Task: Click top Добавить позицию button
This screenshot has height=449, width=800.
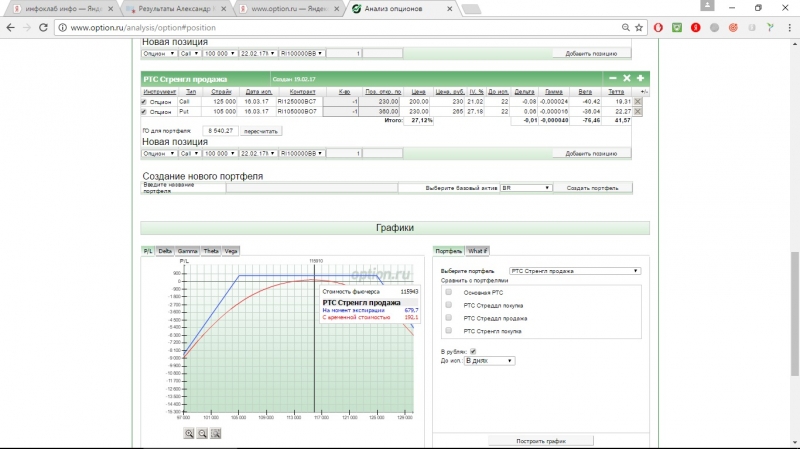Action: click(x=591, y=53)
